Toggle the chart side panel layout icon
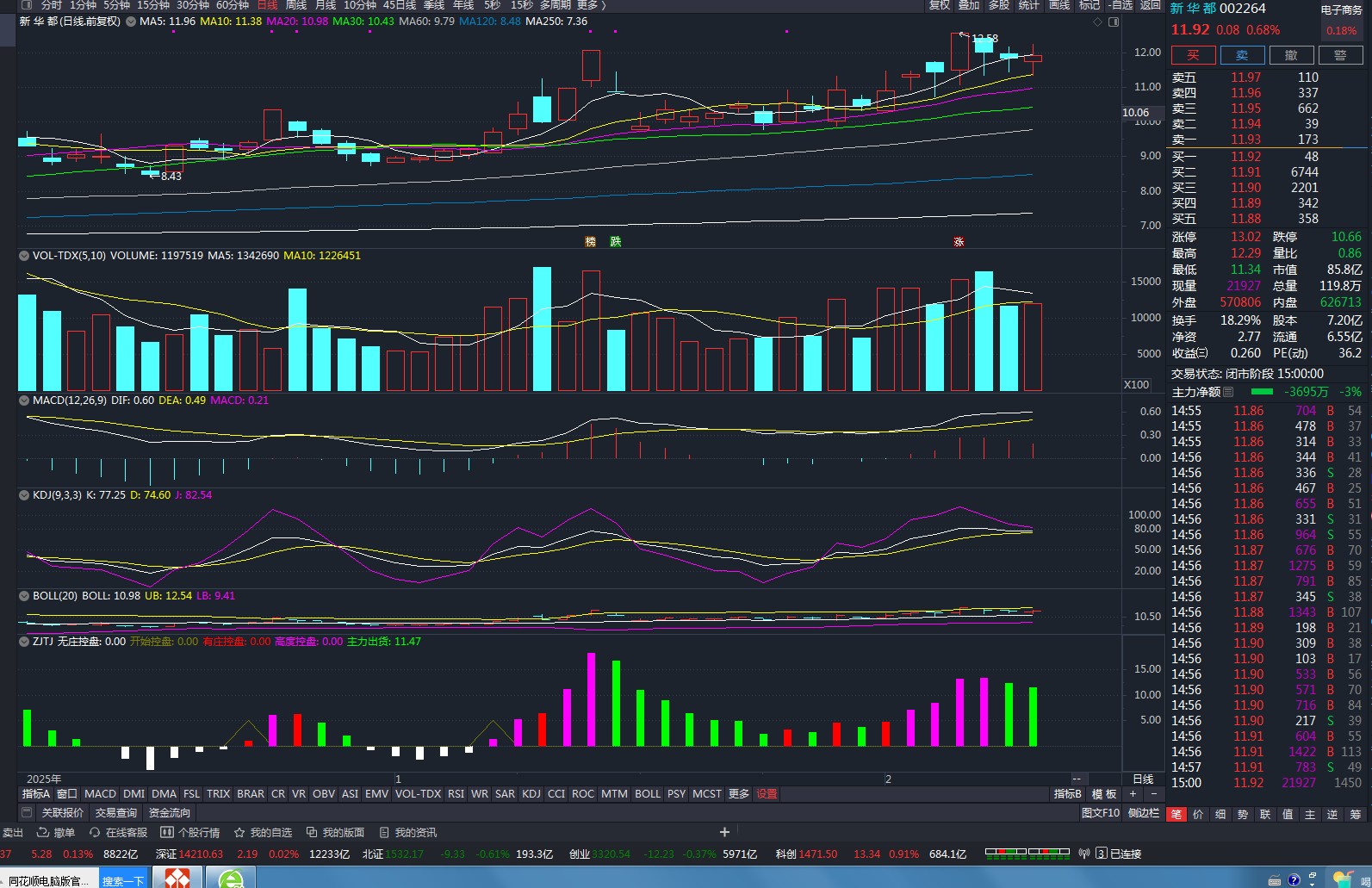 point(1114,22)
